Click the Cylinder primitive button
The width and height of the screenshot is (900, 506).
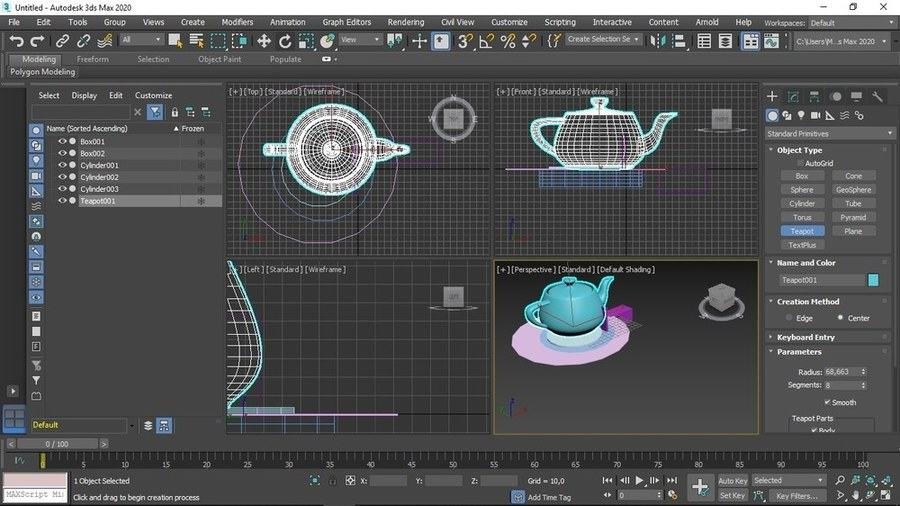(x=802, y=203)
